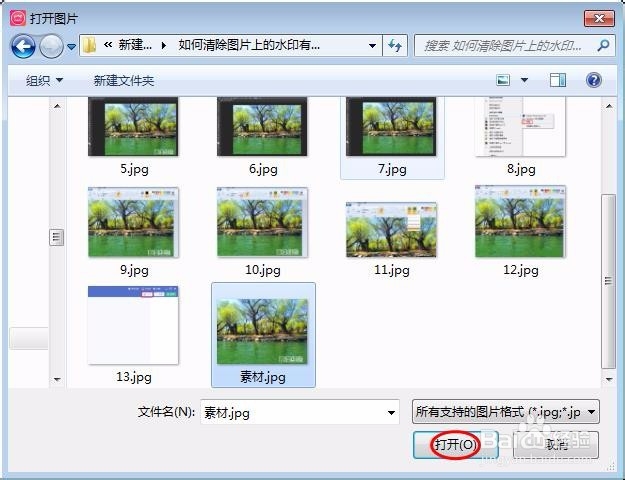This screenshot has width=625, height=480.
Task: Open the 组织 menu
Action: pos(44,81)
